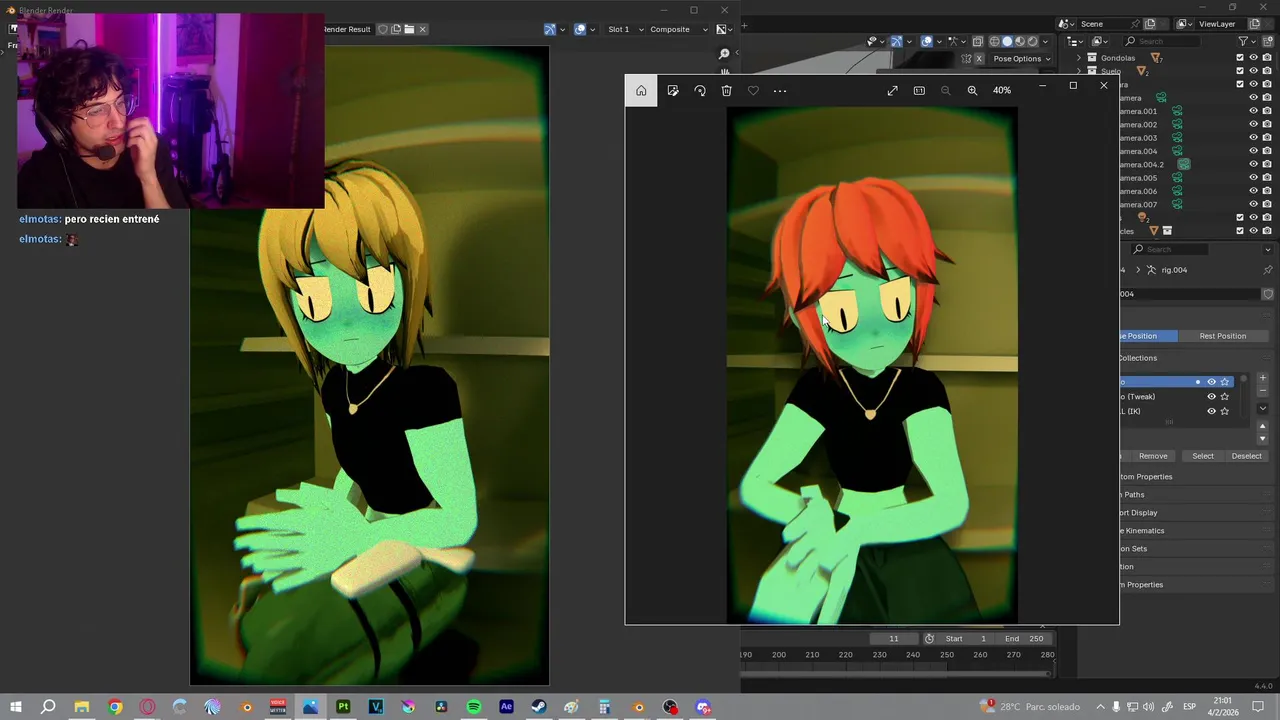Hide Camera.001 in viewport via eye

tap(1253, 111)
